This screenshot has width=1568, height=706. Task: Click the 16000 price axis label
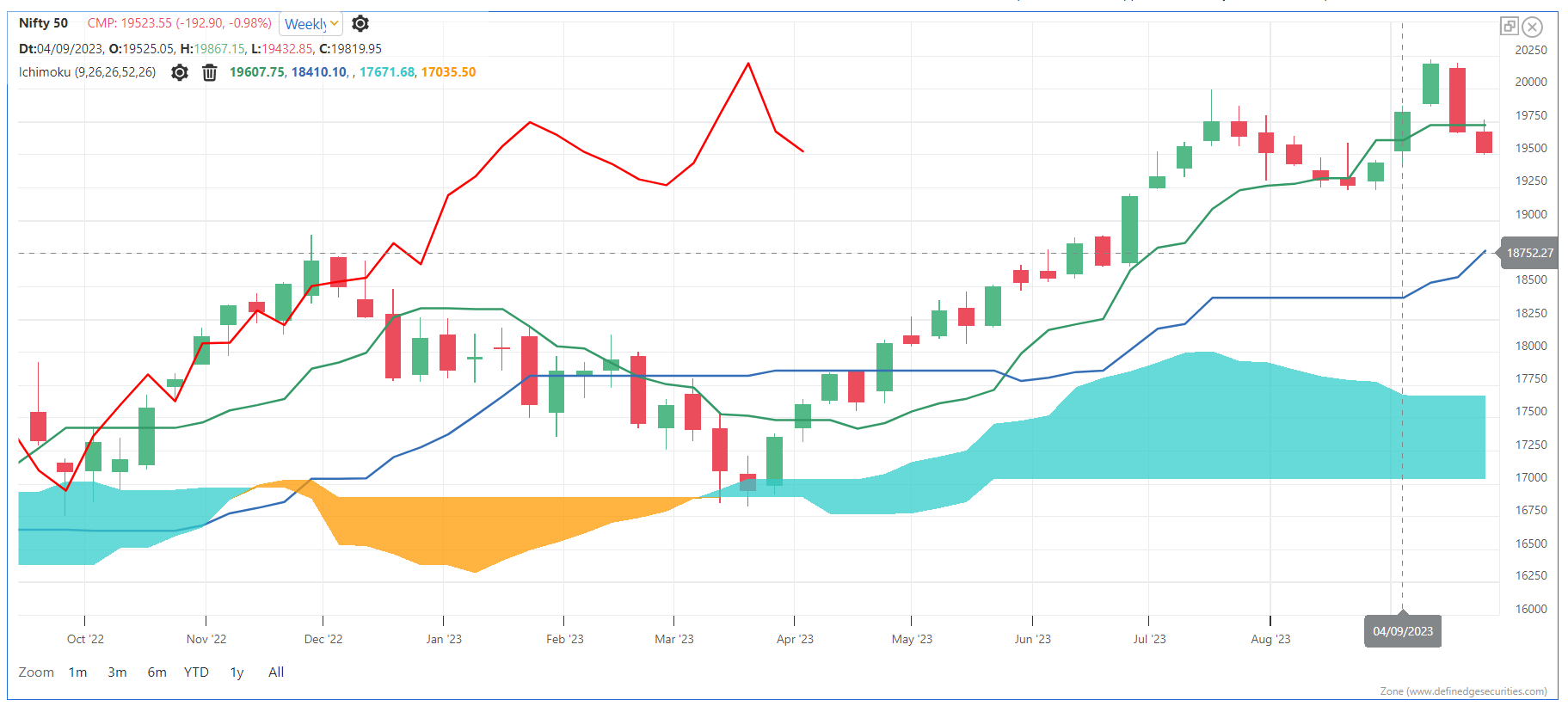tap(1531, 609)
